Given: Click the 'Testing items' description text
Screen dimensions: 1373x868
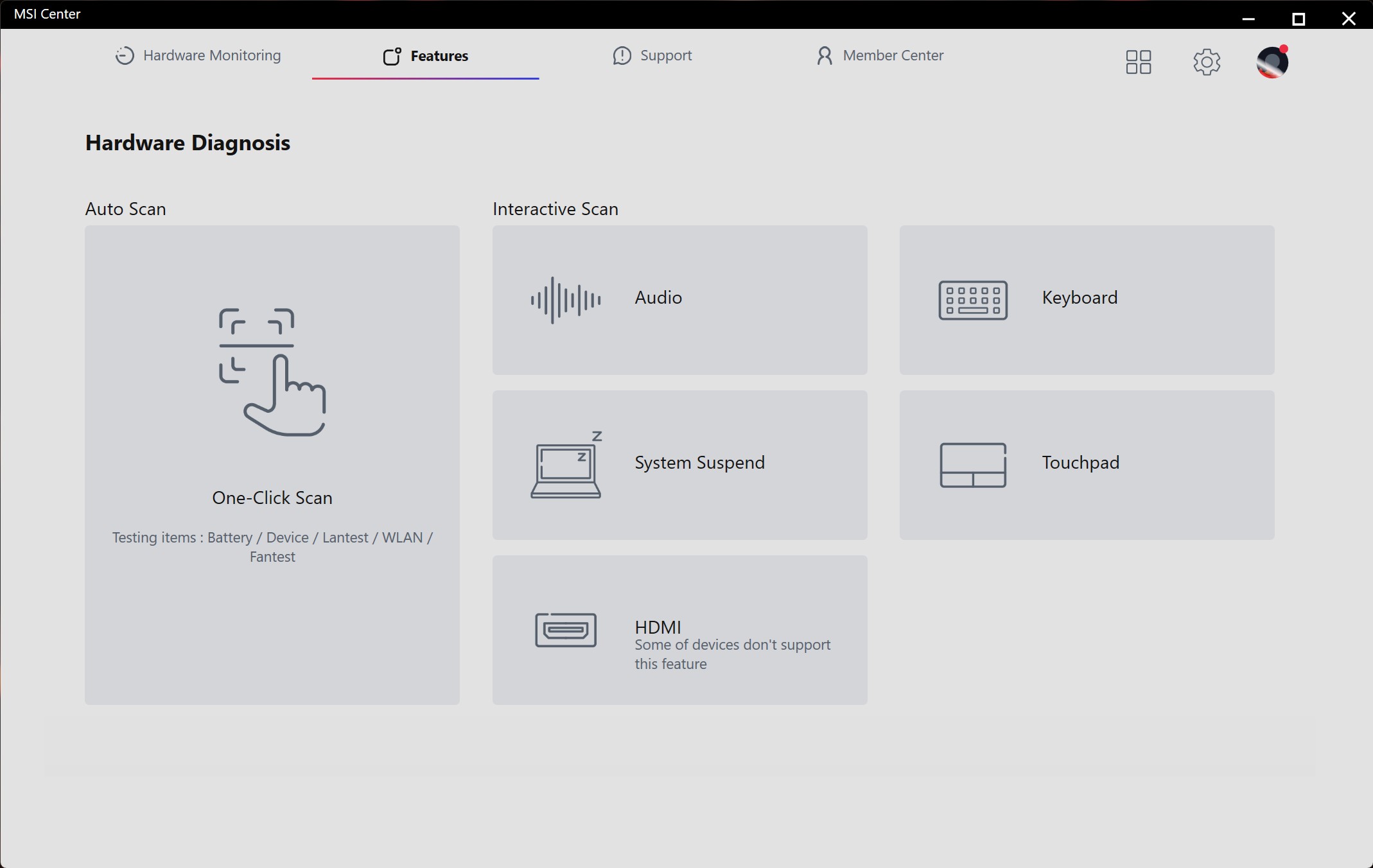Looking at the screenshot, I should pyautogui.click(x=272, y=547).
